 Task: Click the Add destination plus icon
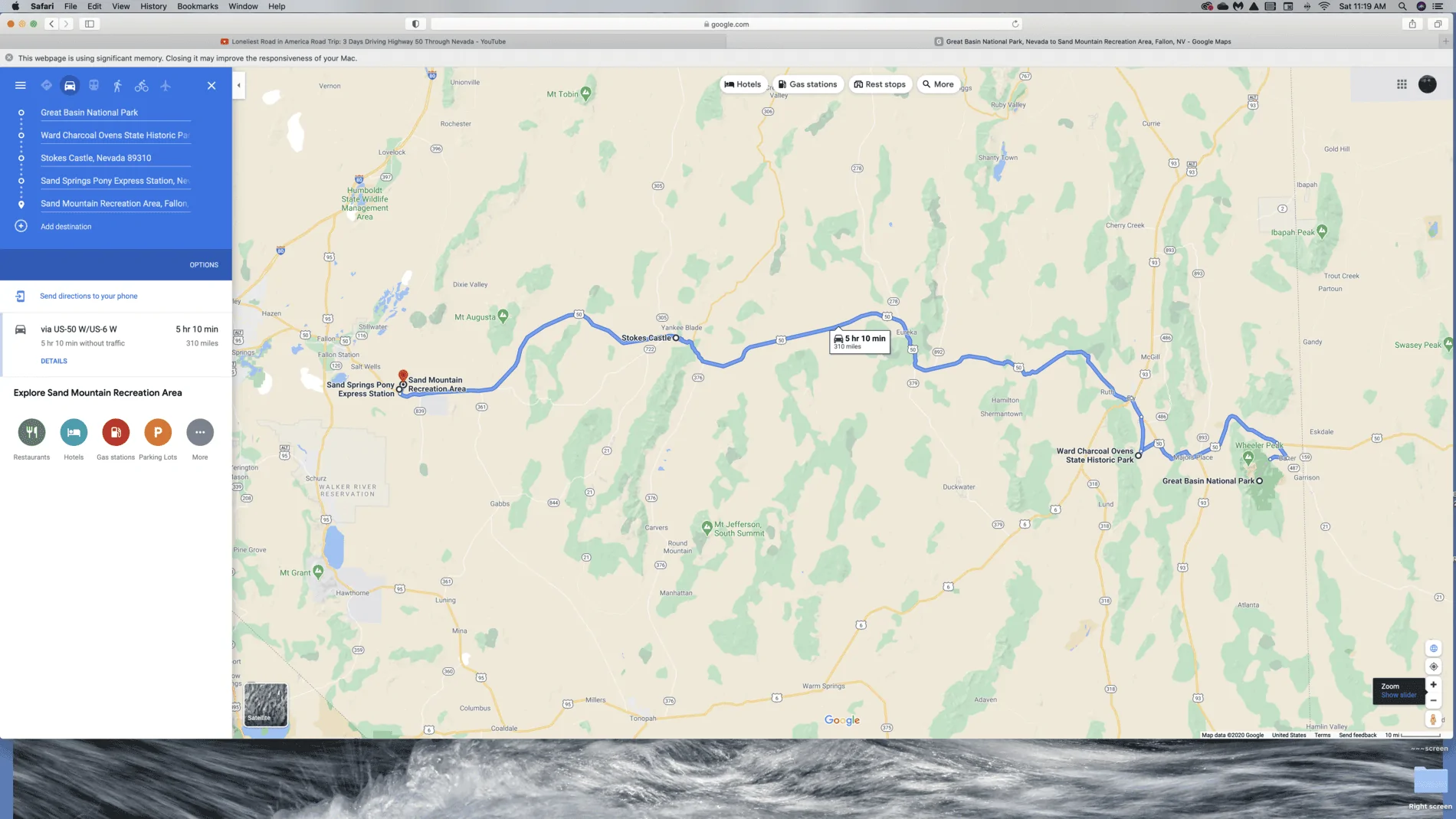click(x=21, y=226)
